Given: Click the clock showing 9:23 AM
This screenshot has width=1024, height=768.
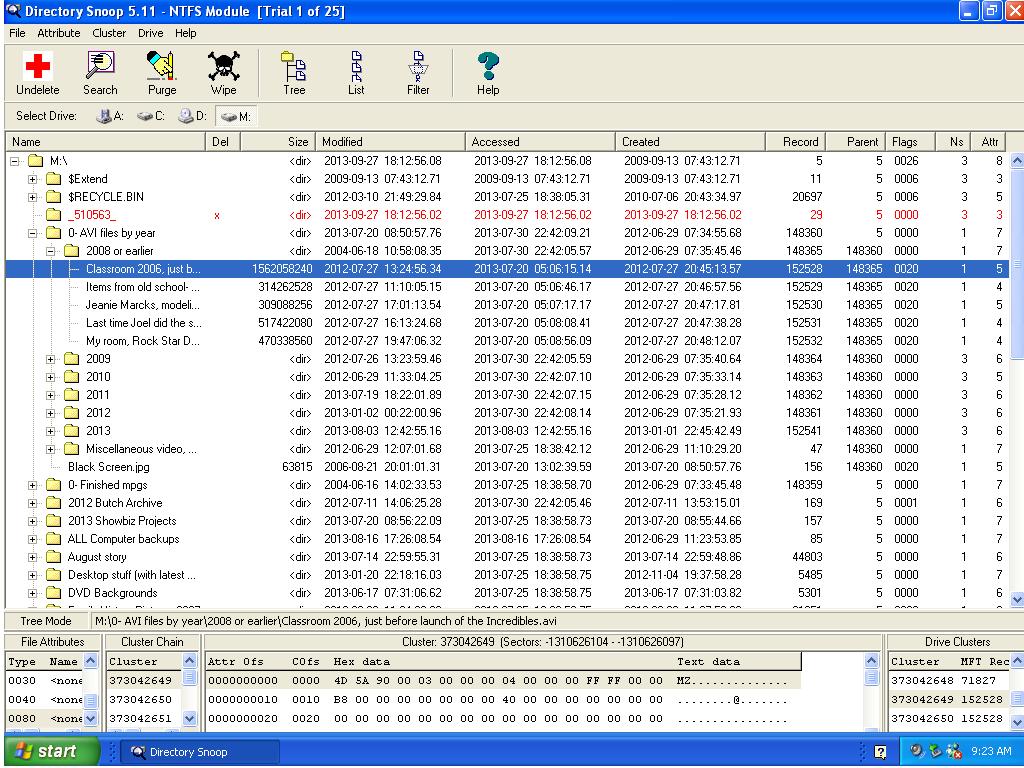Looking at the screenshot, I should [991, 752].
